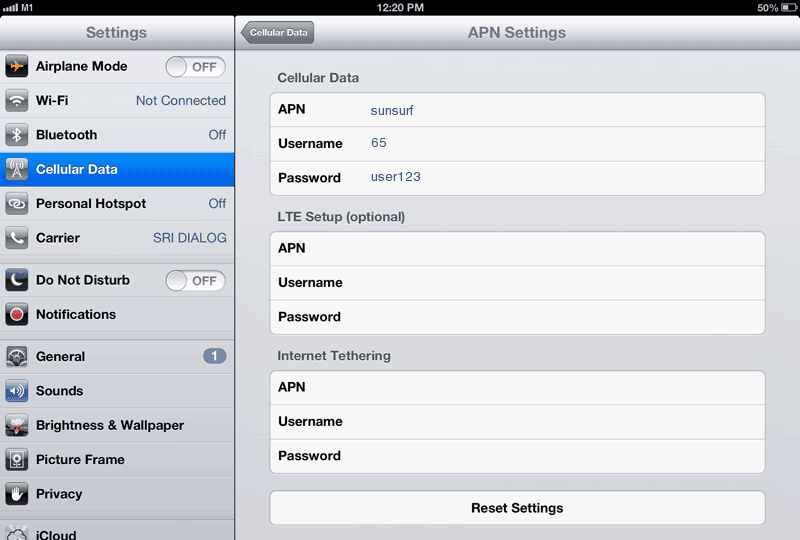Tap the Privacy hand icon
This screenshot has width=800, height=540.
point(16,494)
